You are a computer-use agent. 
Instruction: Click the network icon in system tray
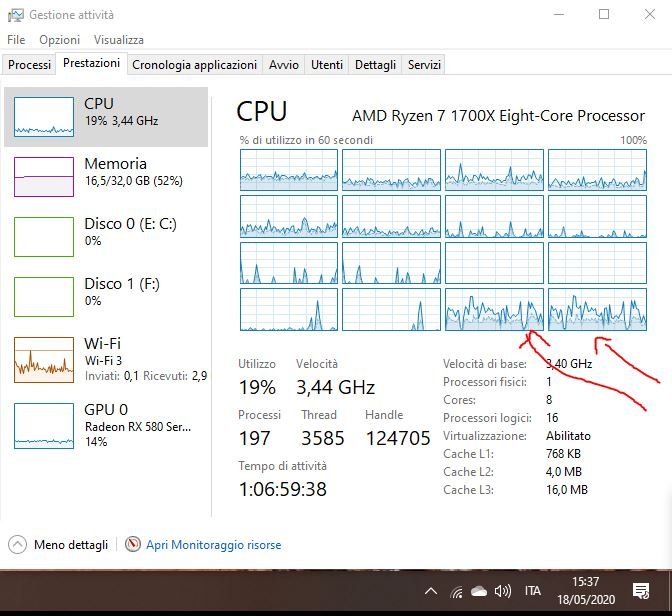point(457,591)
